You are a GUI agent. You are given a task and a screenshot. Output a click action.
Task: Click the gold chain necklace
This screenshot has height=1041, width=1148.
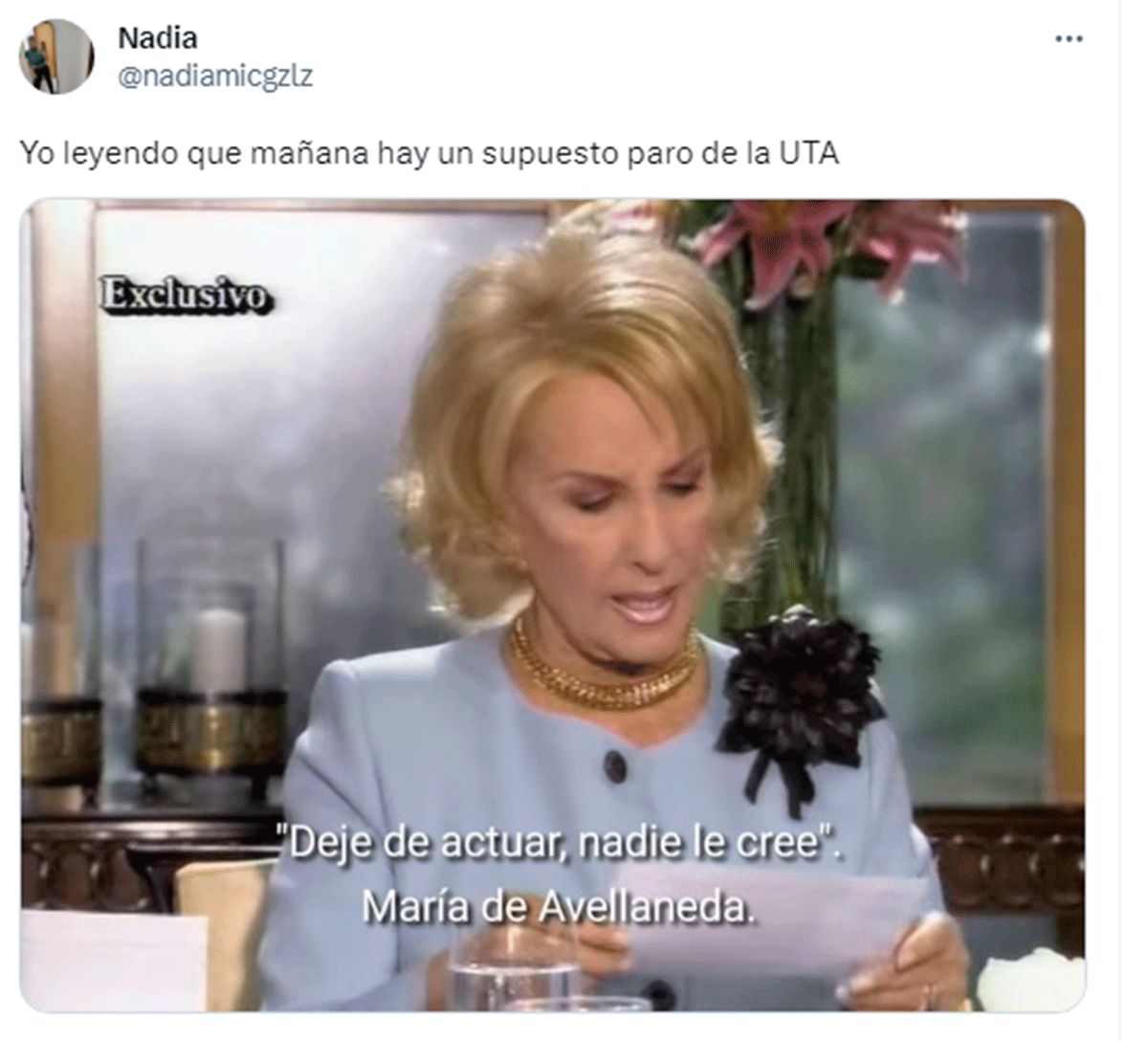coord(603,666)
